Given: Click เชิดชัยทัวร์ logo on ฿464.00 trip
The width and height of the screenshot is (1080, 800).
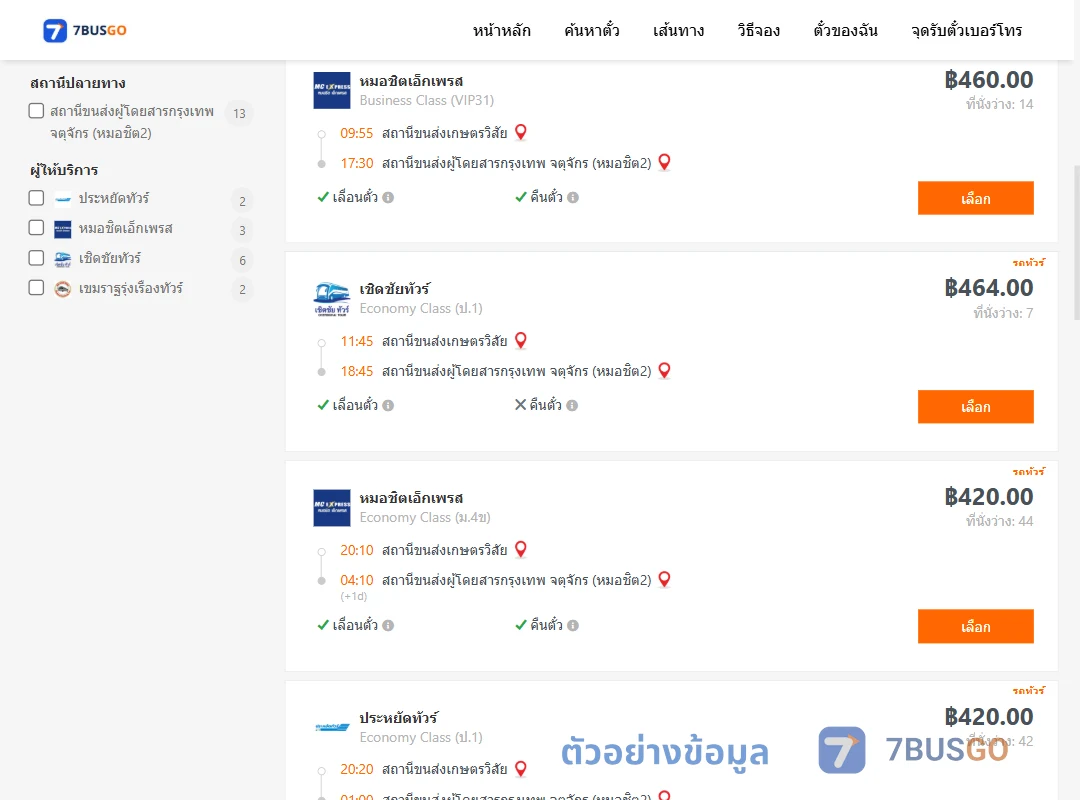Looking at the screenshot, I should pos(332,299).
